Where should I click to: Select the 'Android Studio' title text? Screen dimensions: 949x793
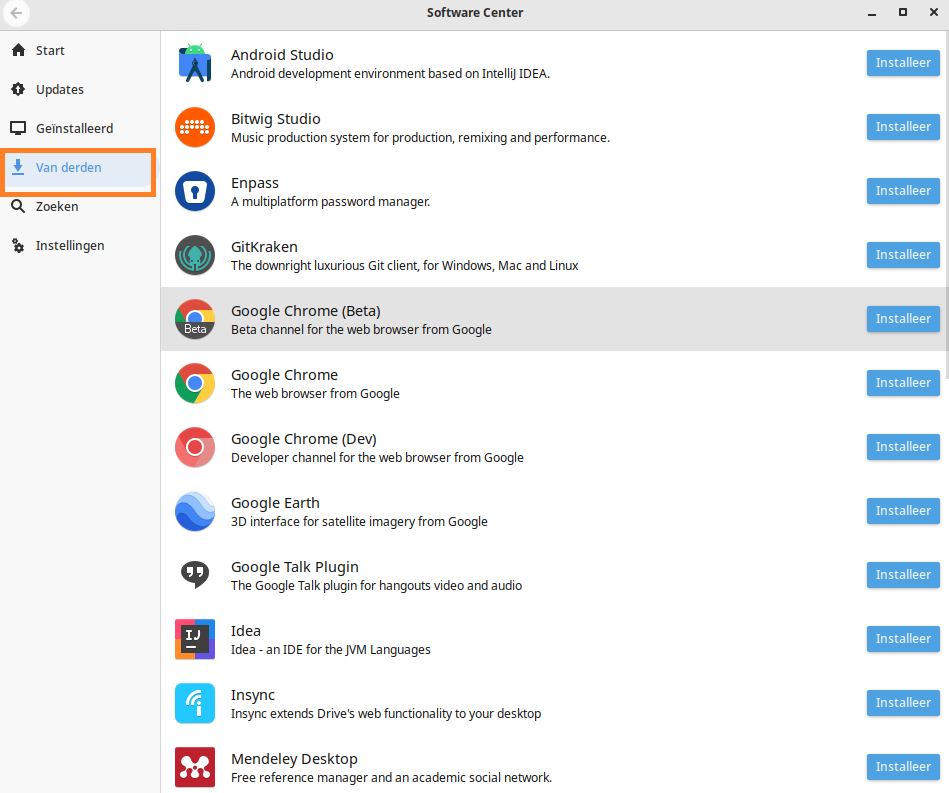coord(282,55)
